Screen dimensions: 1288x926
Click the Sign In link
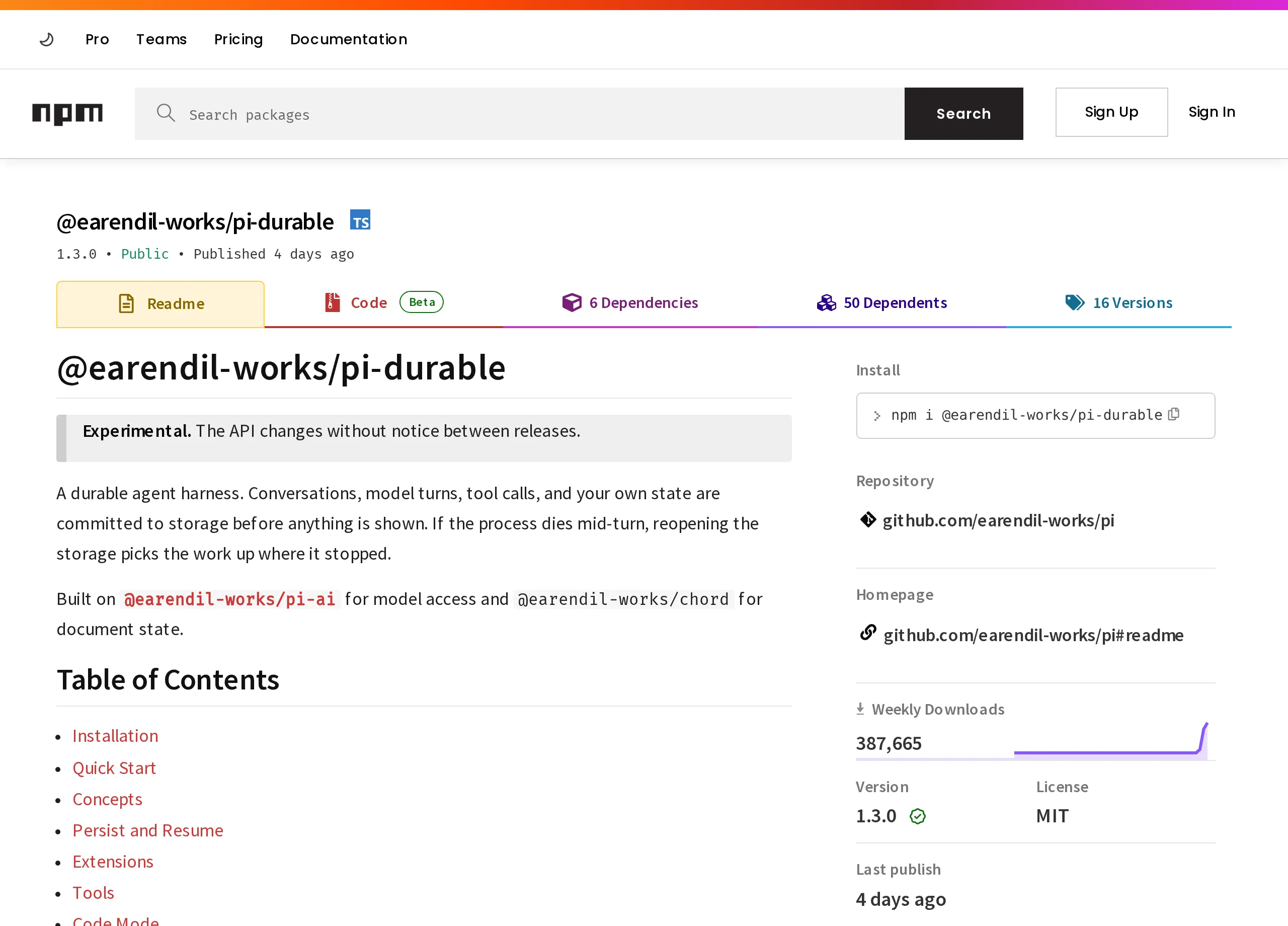point(1212,112)
